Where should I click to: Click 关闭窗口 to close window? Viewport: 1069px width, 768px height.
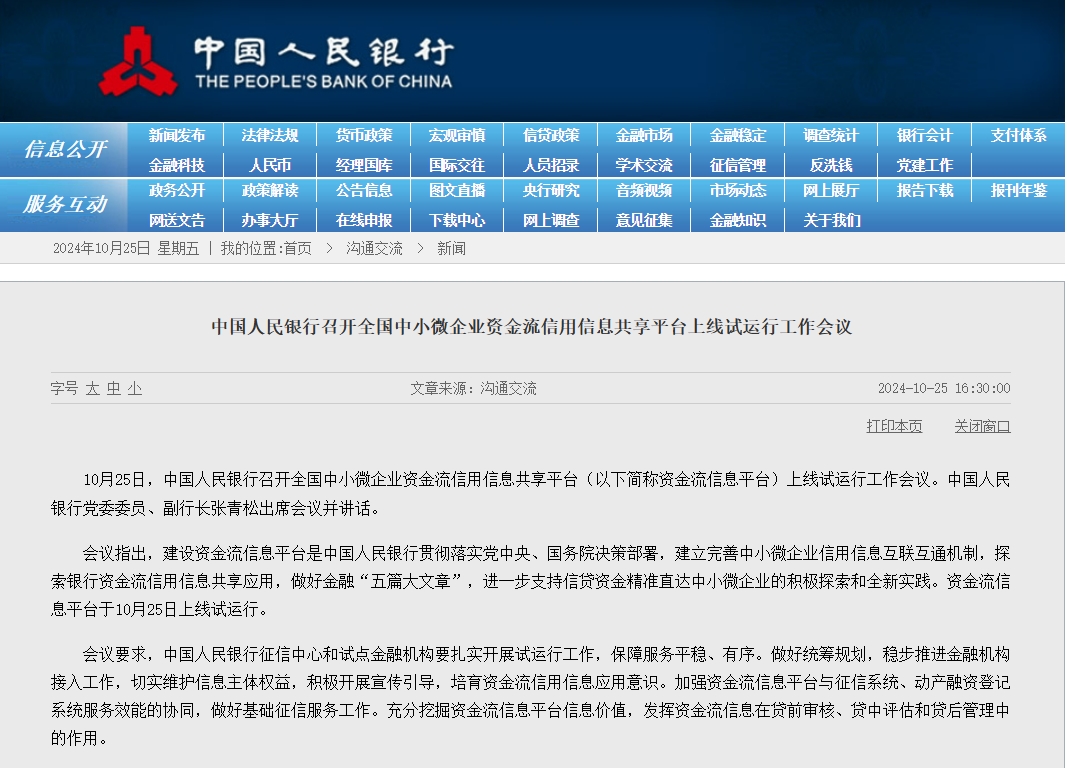point(982,426)
